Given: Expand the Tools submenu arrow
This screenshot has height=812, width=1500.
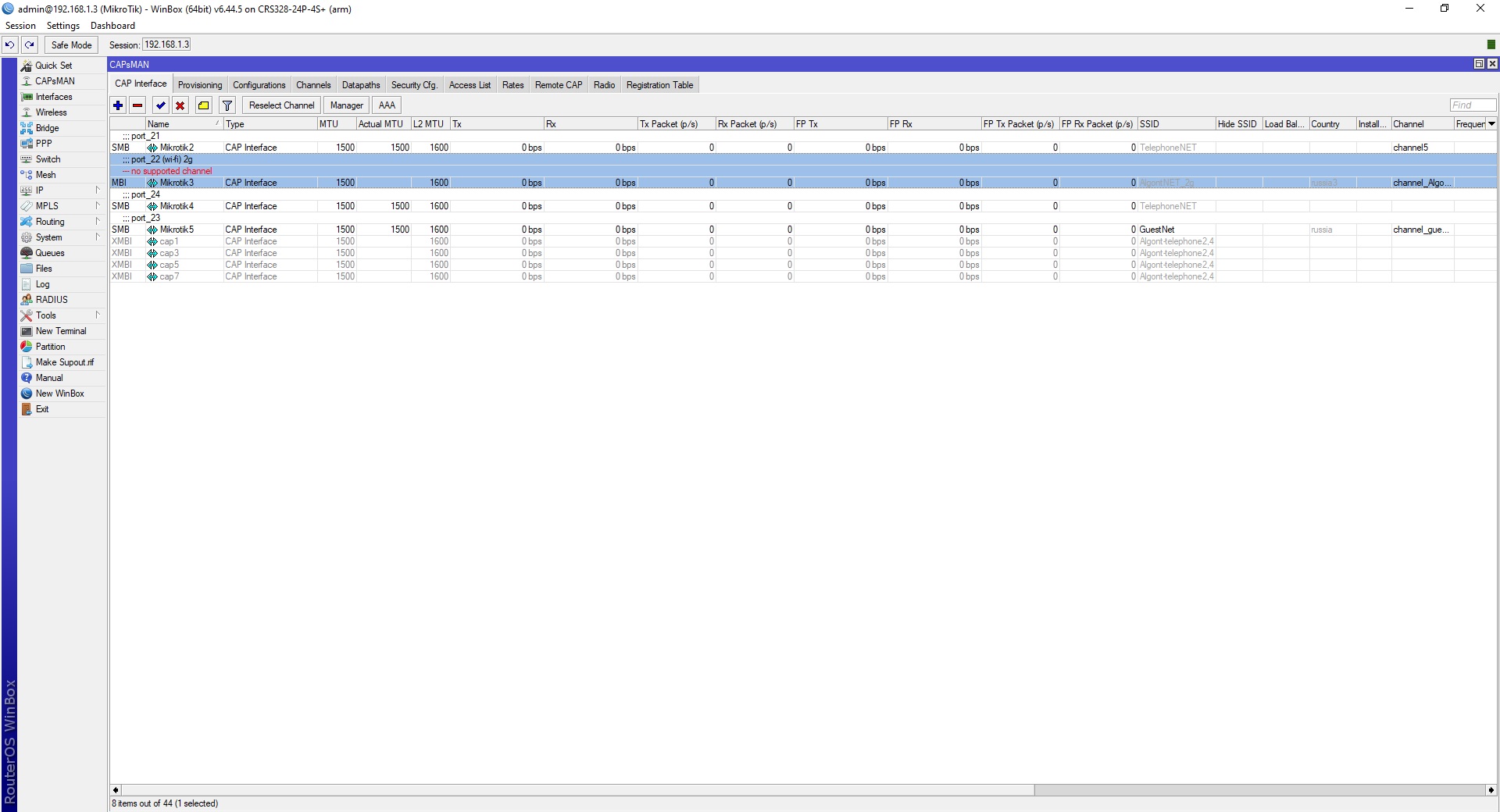Looking at the screenshot, I should coord(98,315).
